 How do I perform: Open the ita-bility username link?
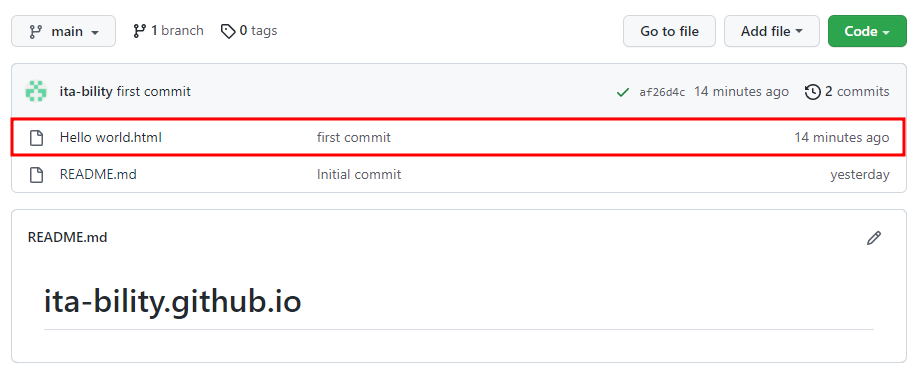click(x=86, y=92)
